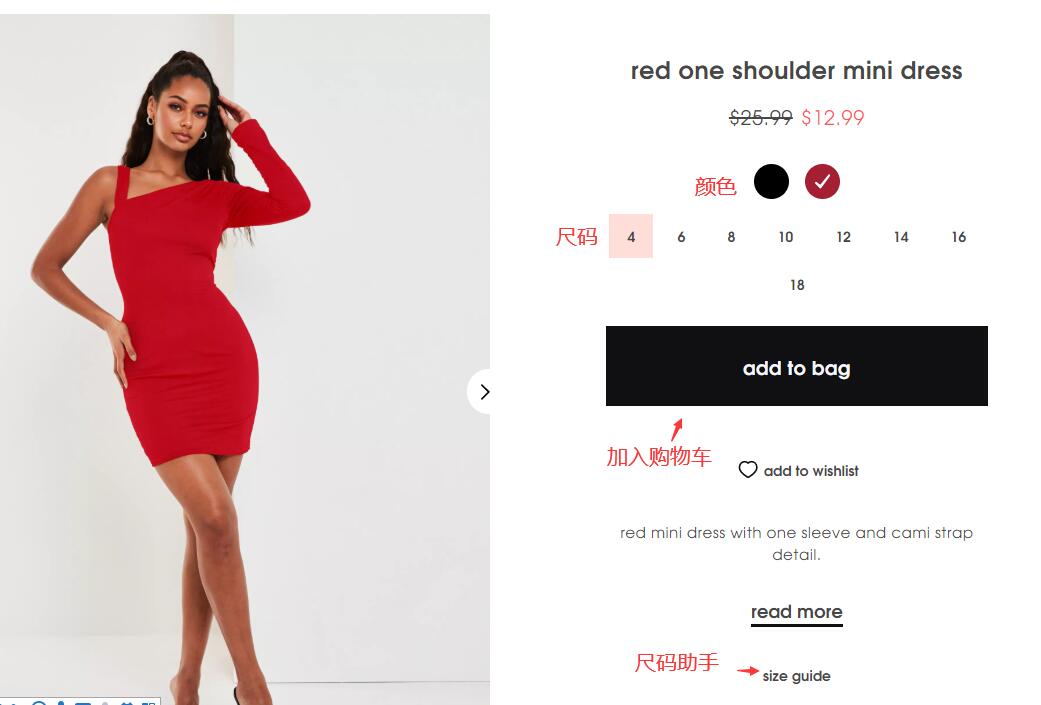
Task: Select size 18
Action: click(x=797, y=285)
